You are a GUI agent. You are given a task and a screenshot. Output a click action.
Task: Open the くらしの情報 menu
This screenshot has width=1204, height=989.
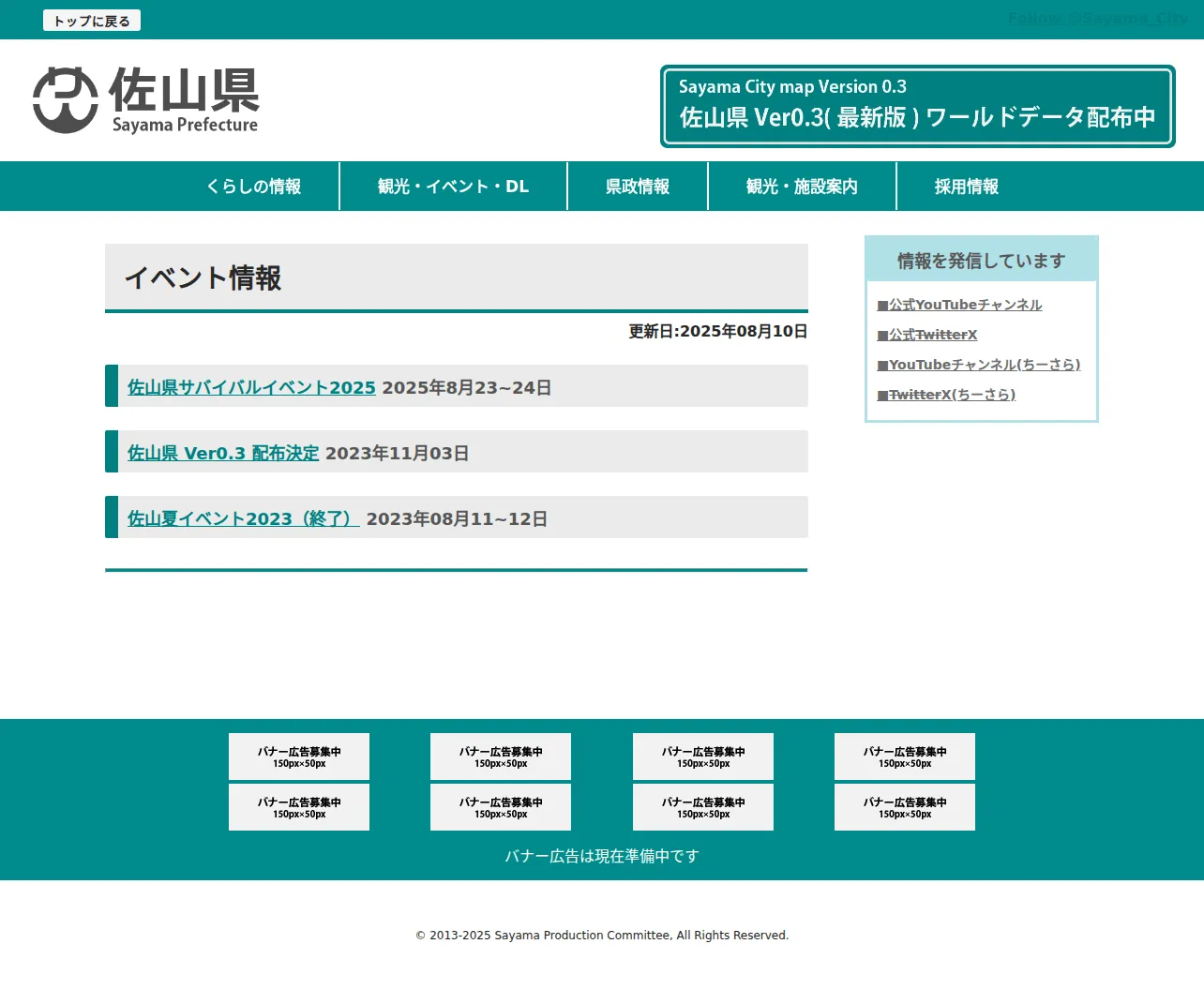tap(253, 187)
